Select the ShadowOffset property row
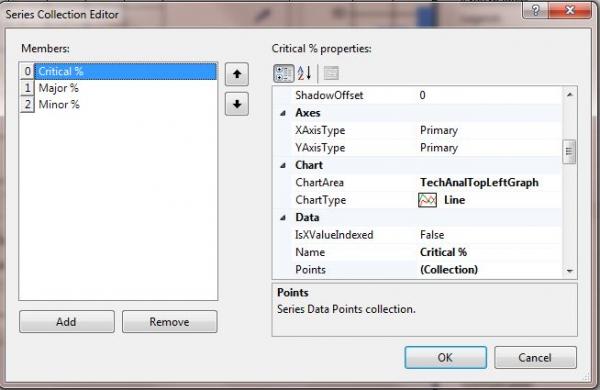 (417, 95)
